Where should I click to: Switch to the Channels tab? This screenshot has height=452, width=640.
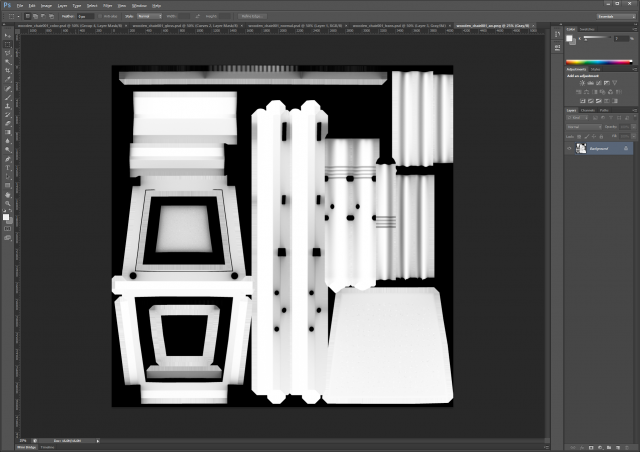tap(588, 110)
